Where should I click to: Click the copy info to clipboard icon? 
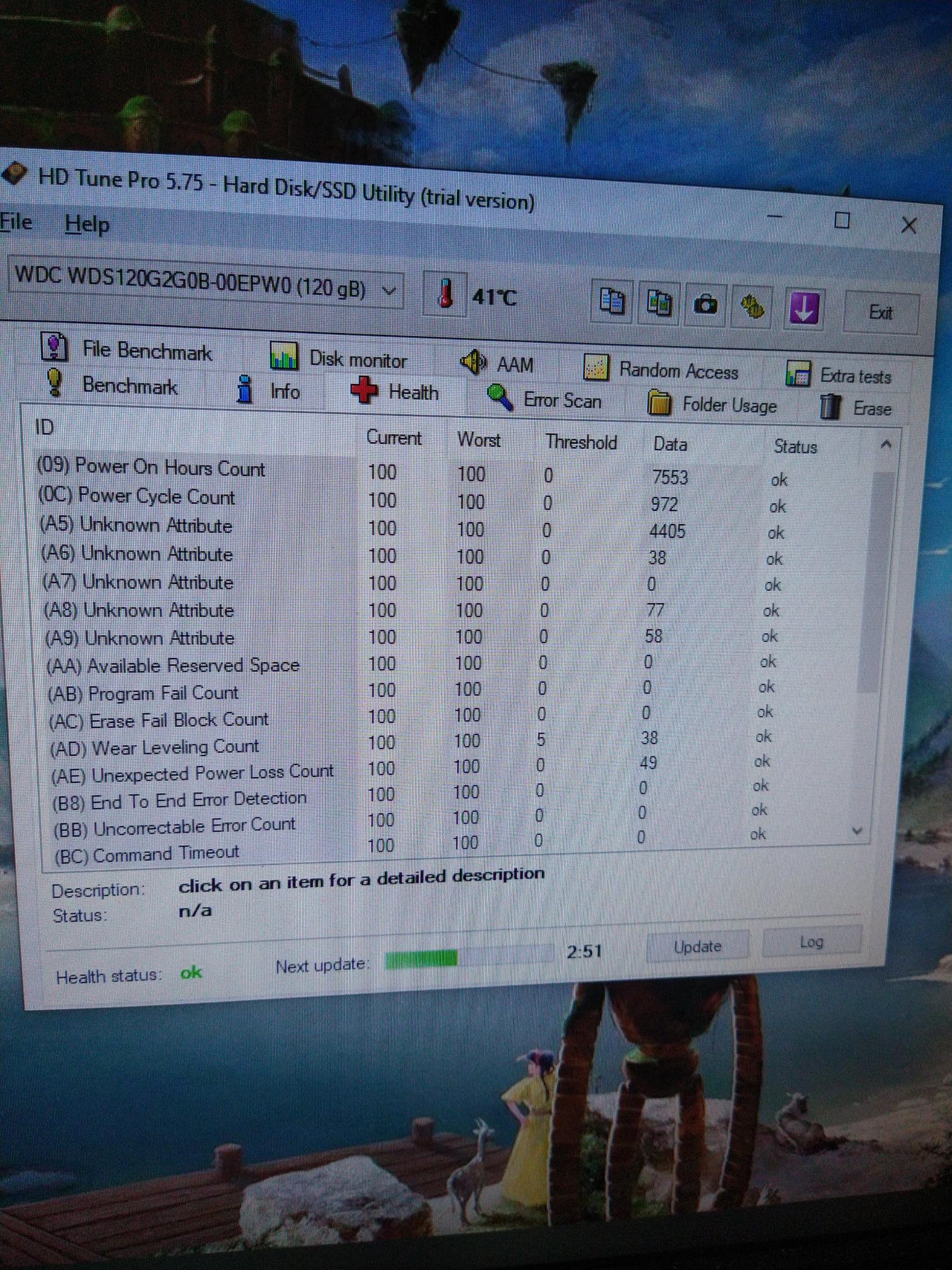click(612, 302)
